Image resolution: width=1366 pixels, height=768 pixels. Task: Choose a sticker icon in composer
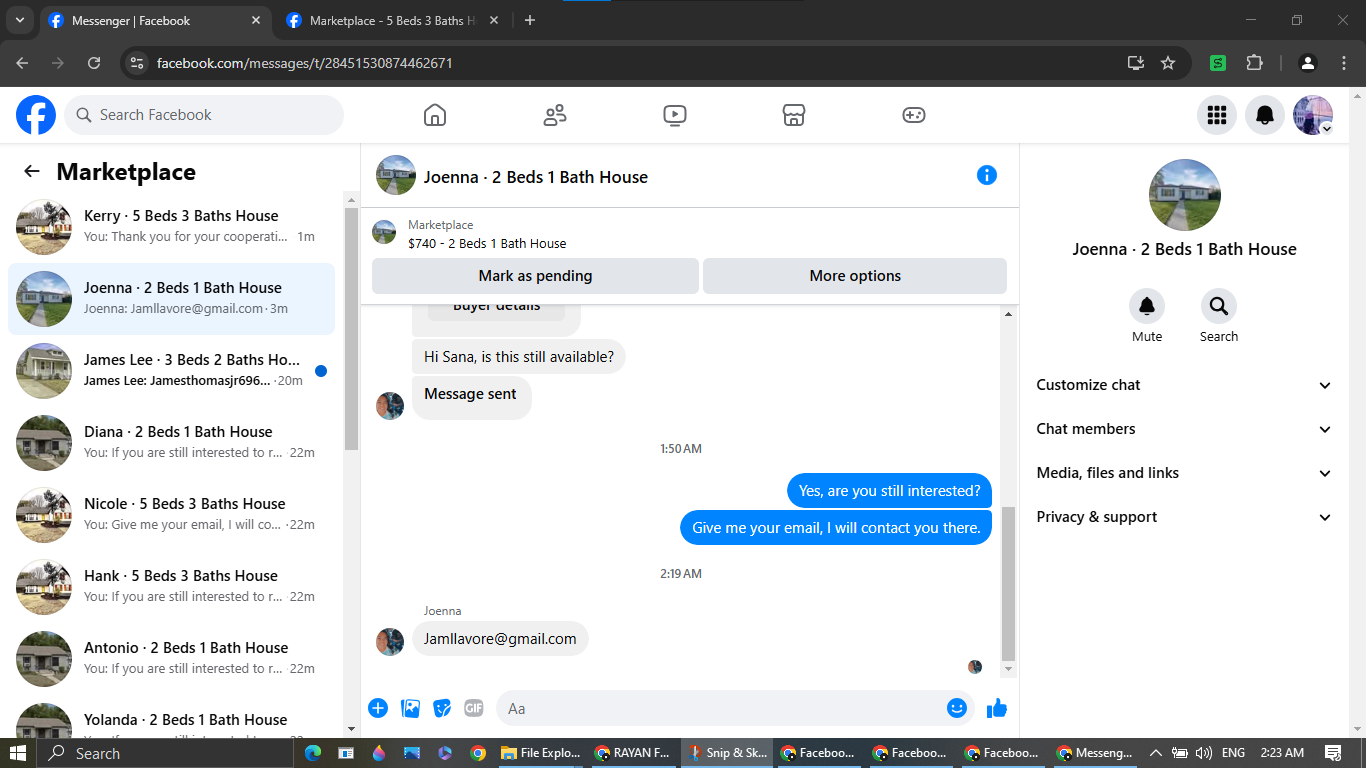point(442,708)
